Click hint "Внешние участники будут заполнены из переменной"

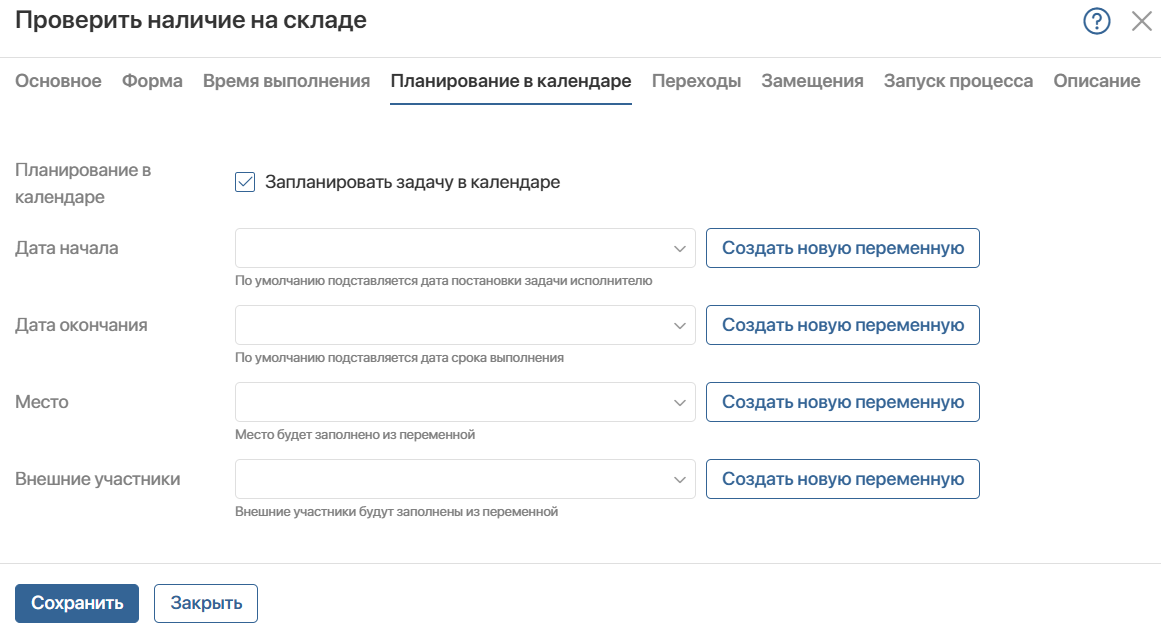tap(396, 512)
